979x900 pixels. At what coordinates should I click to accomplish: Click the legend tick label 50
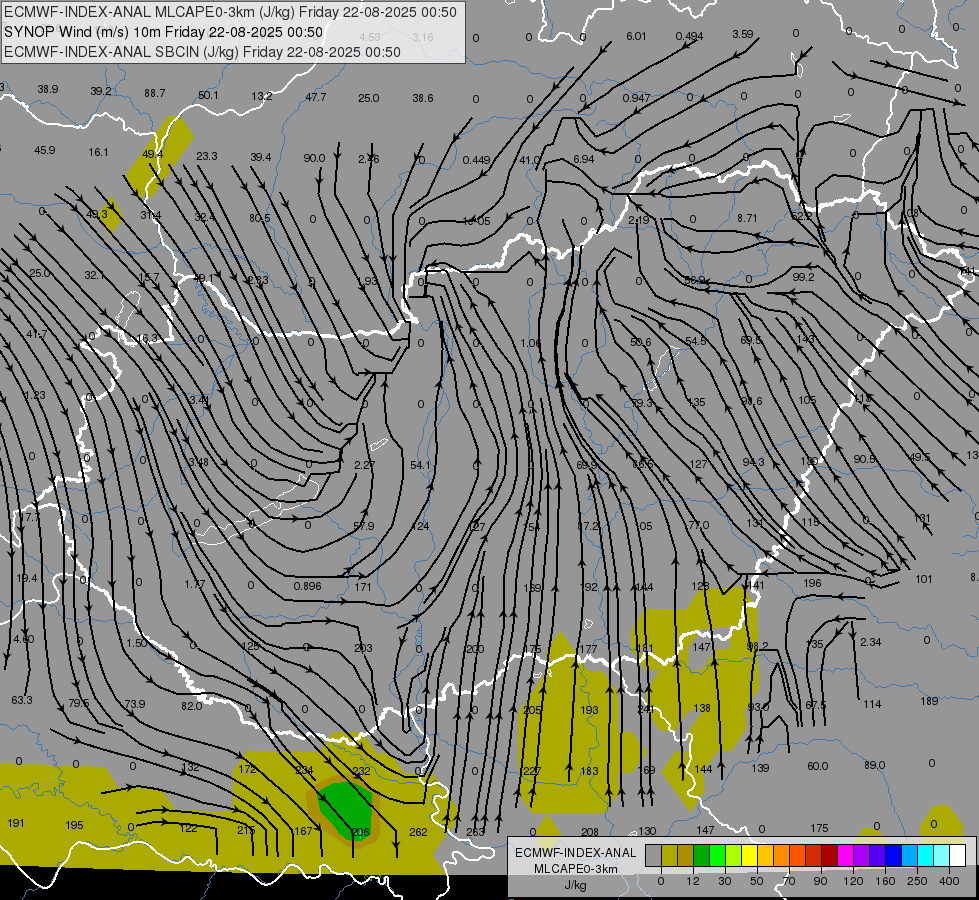(x=757, y=881)
